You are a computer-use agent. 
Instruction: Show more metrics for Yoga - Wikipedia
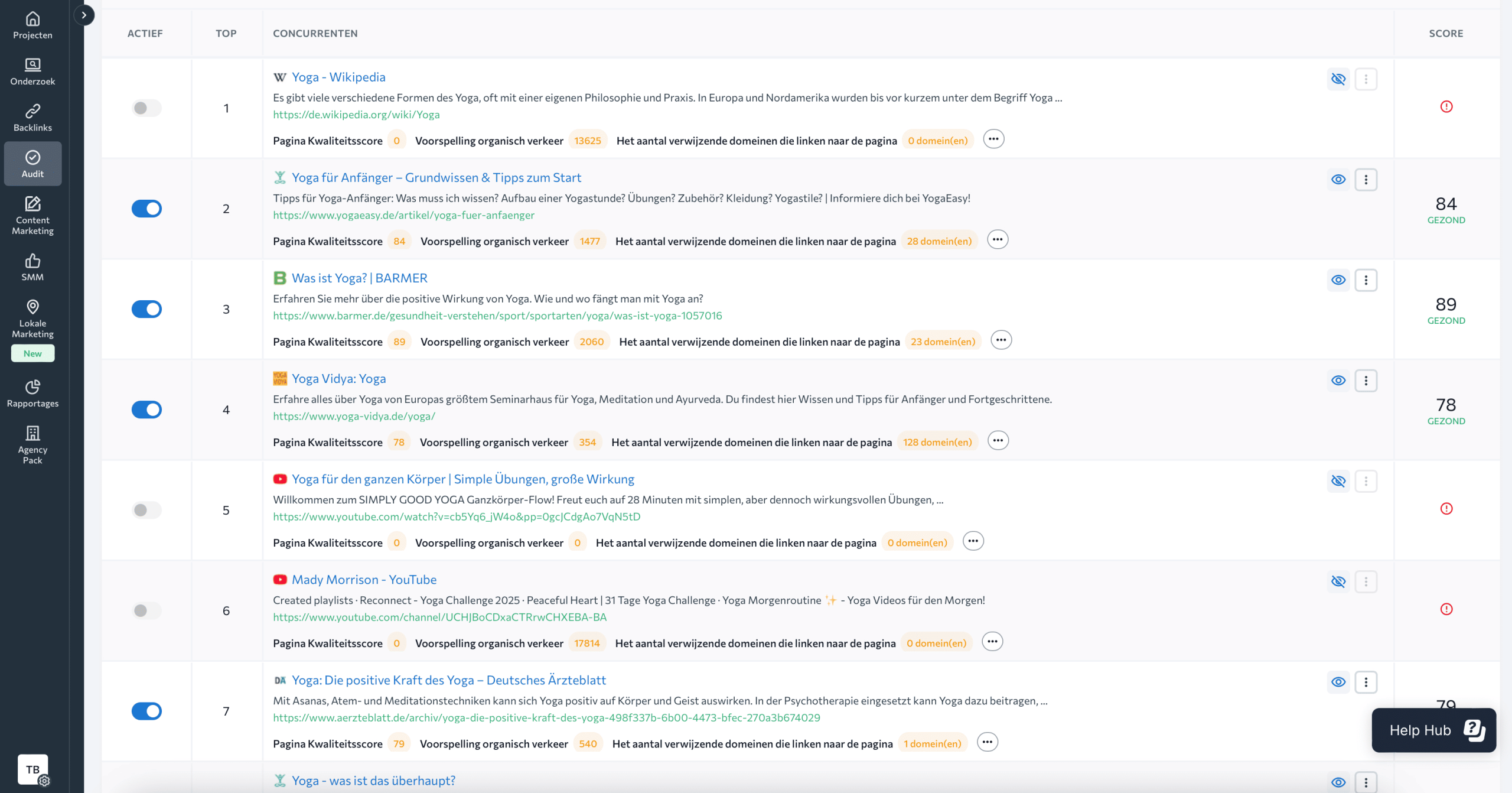[x=993, y=139]
